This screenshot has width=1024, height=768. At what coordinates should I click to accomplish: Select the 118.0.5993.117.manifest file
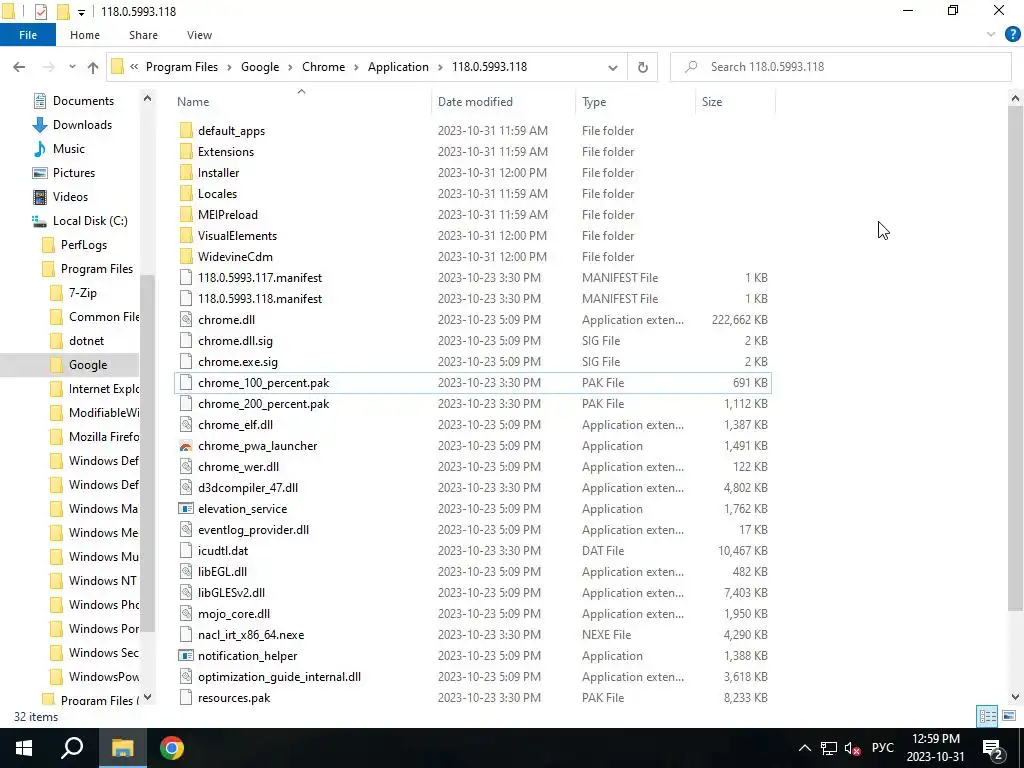(x=260, y=278)
